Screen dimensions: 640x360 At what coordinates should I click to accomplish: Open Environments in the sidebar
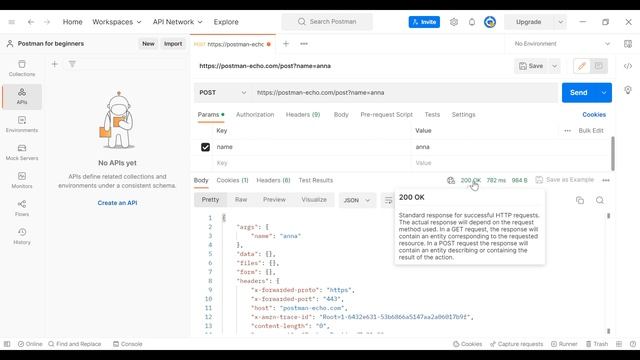click(22, 124)
